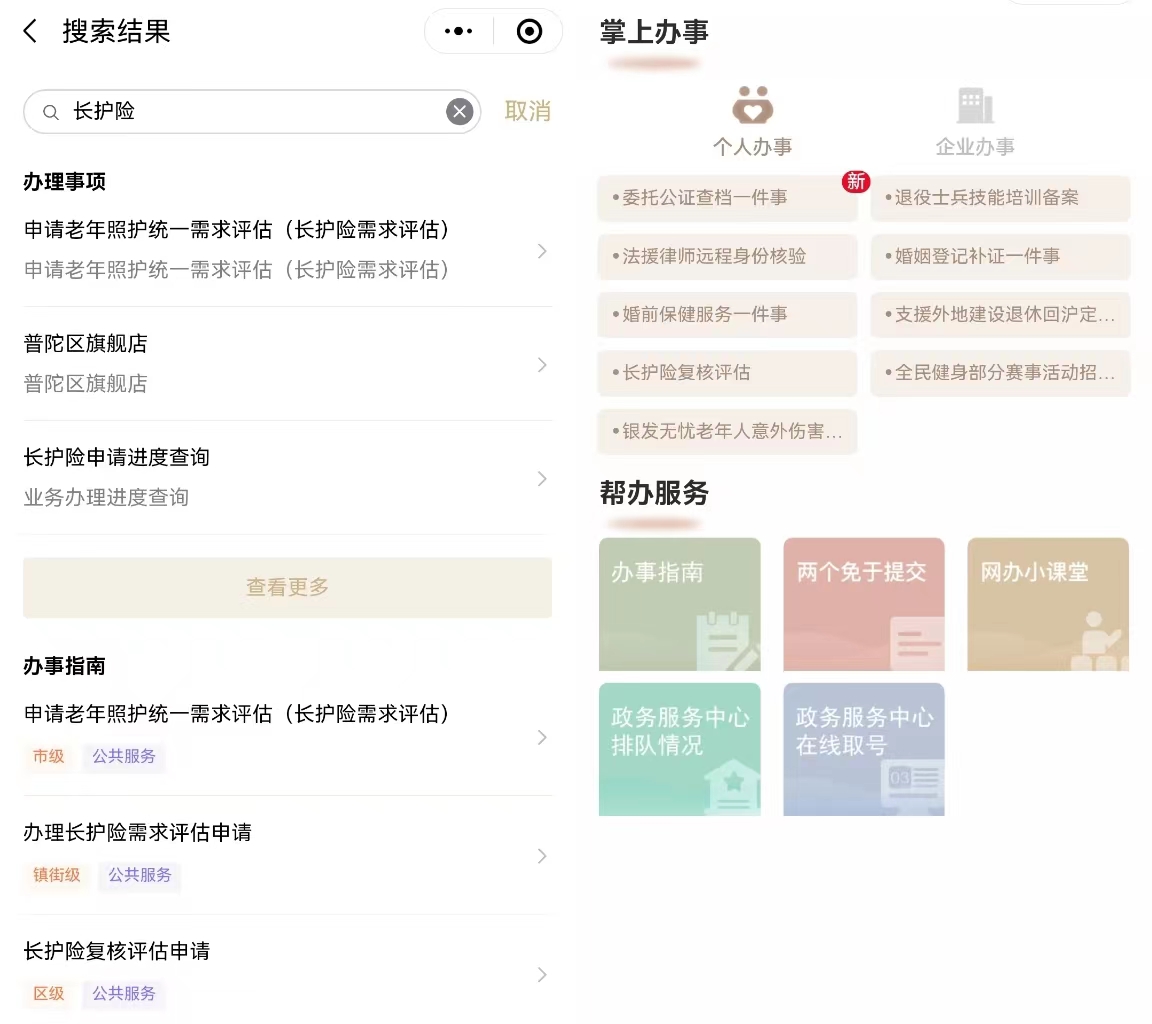Image resolution: width=1152 pixels, height=1024 pixels.
Task: Click the 查看更多 button
Action: click(x=287, y=588)
